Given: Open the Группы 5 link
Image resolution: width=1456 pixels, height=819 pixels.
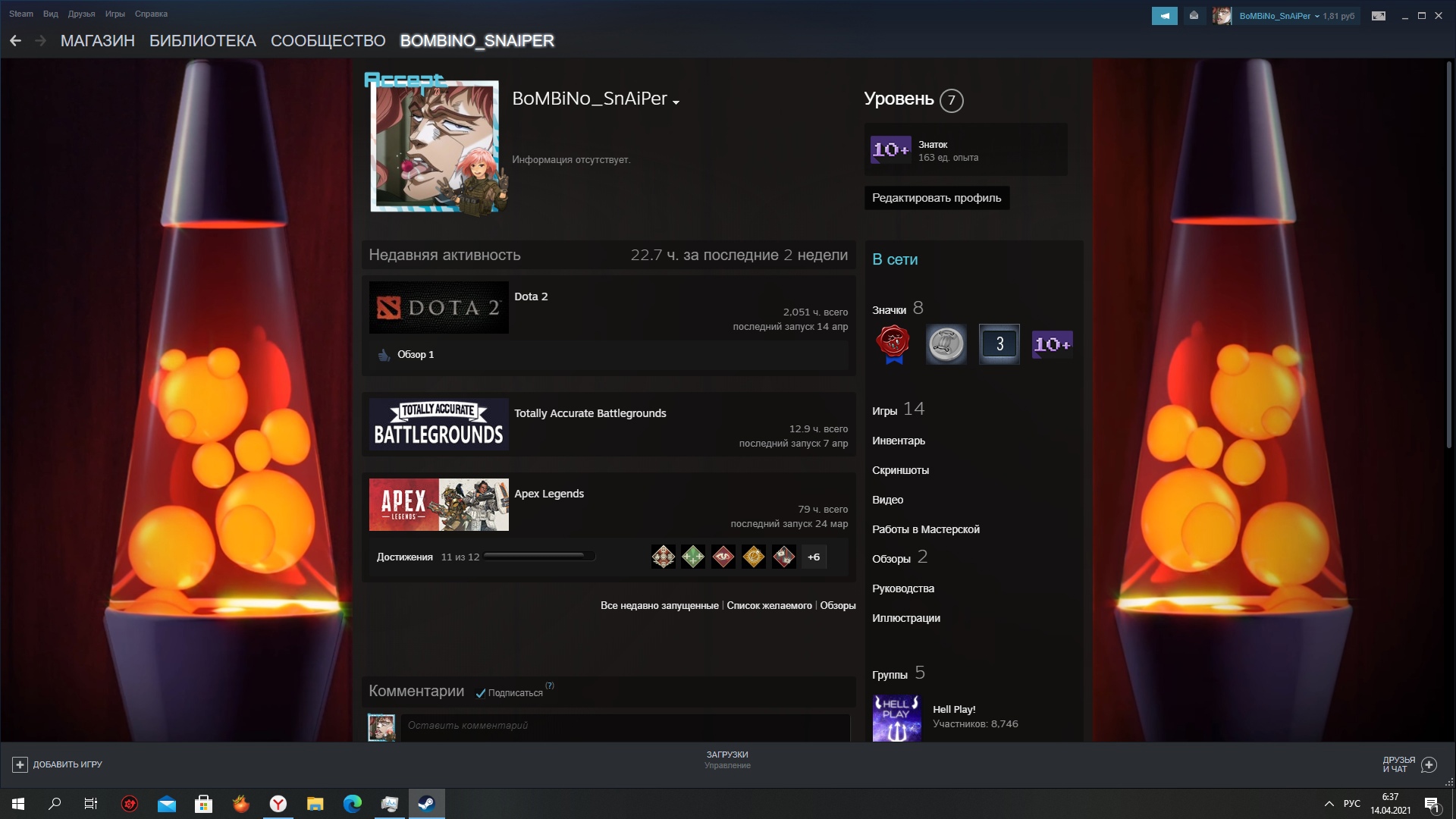Looking at the screenshot, I should point(899,673).
